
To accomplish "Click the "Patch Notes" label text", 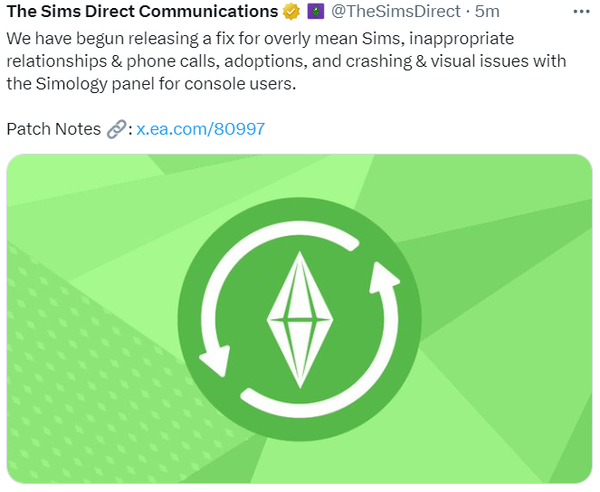I will [53, 129].
